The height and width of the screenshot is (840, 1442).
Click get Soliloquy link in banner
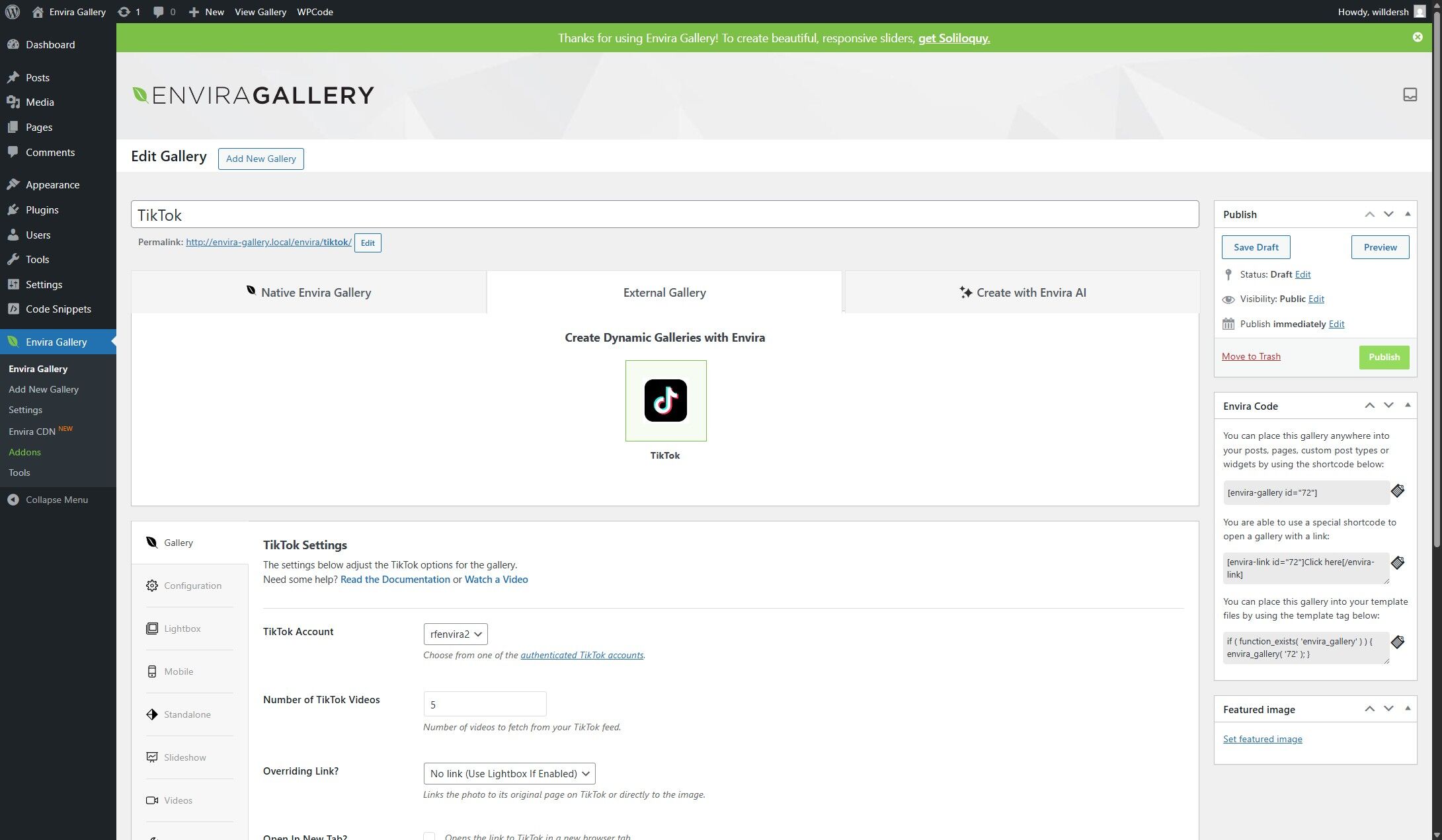point(953,38)
